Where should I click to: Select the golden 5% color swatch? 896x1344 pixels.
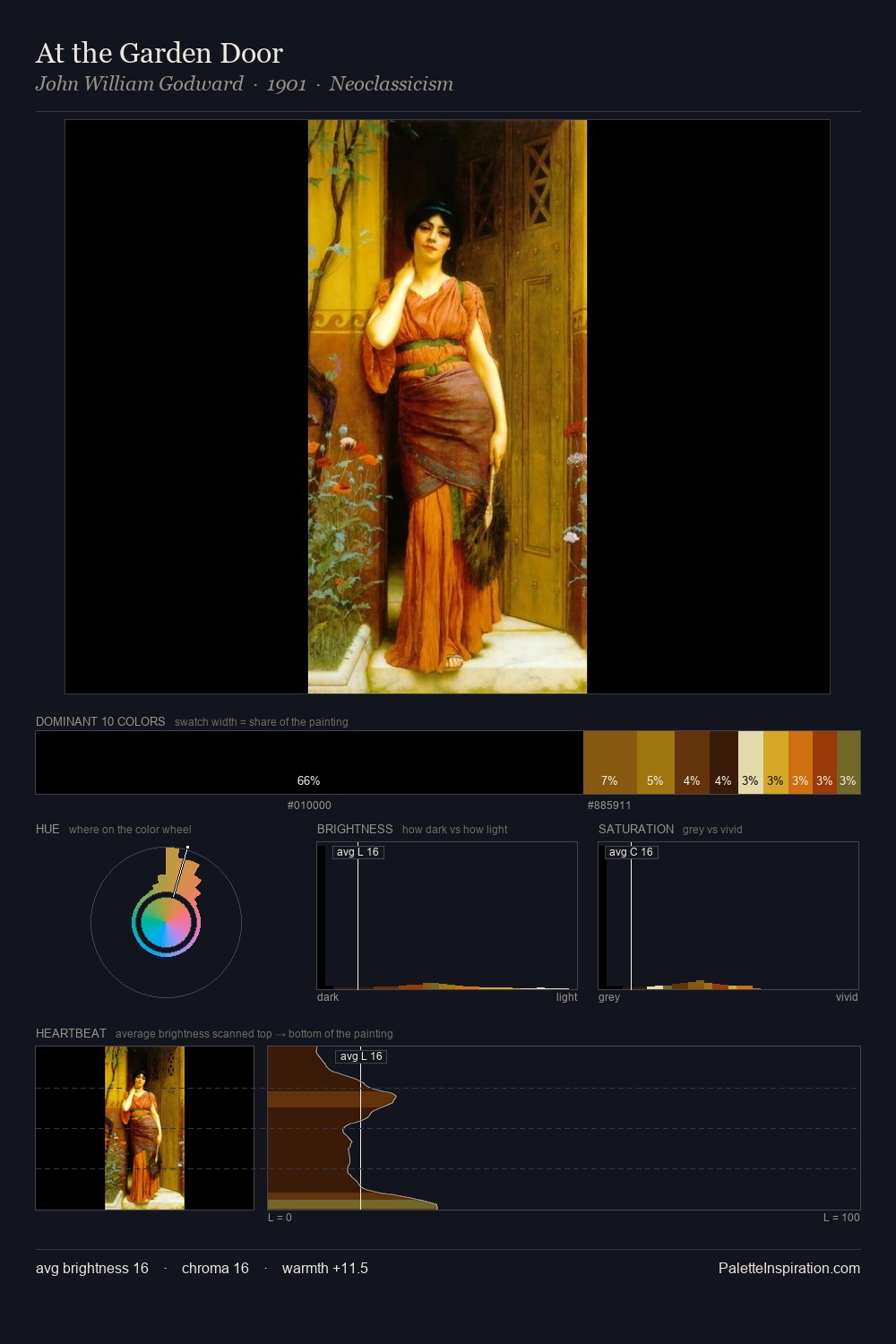(656, 762)
